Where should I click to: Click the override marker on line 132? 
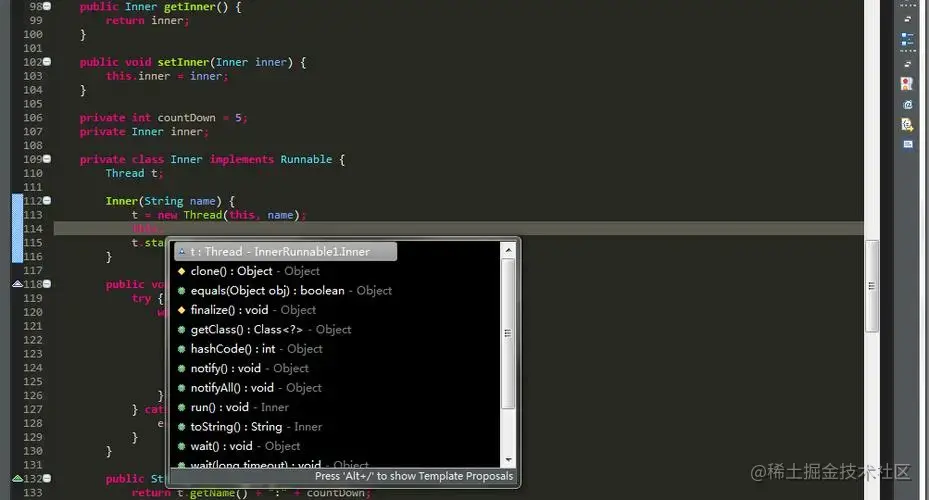click(x=17, y=478)
